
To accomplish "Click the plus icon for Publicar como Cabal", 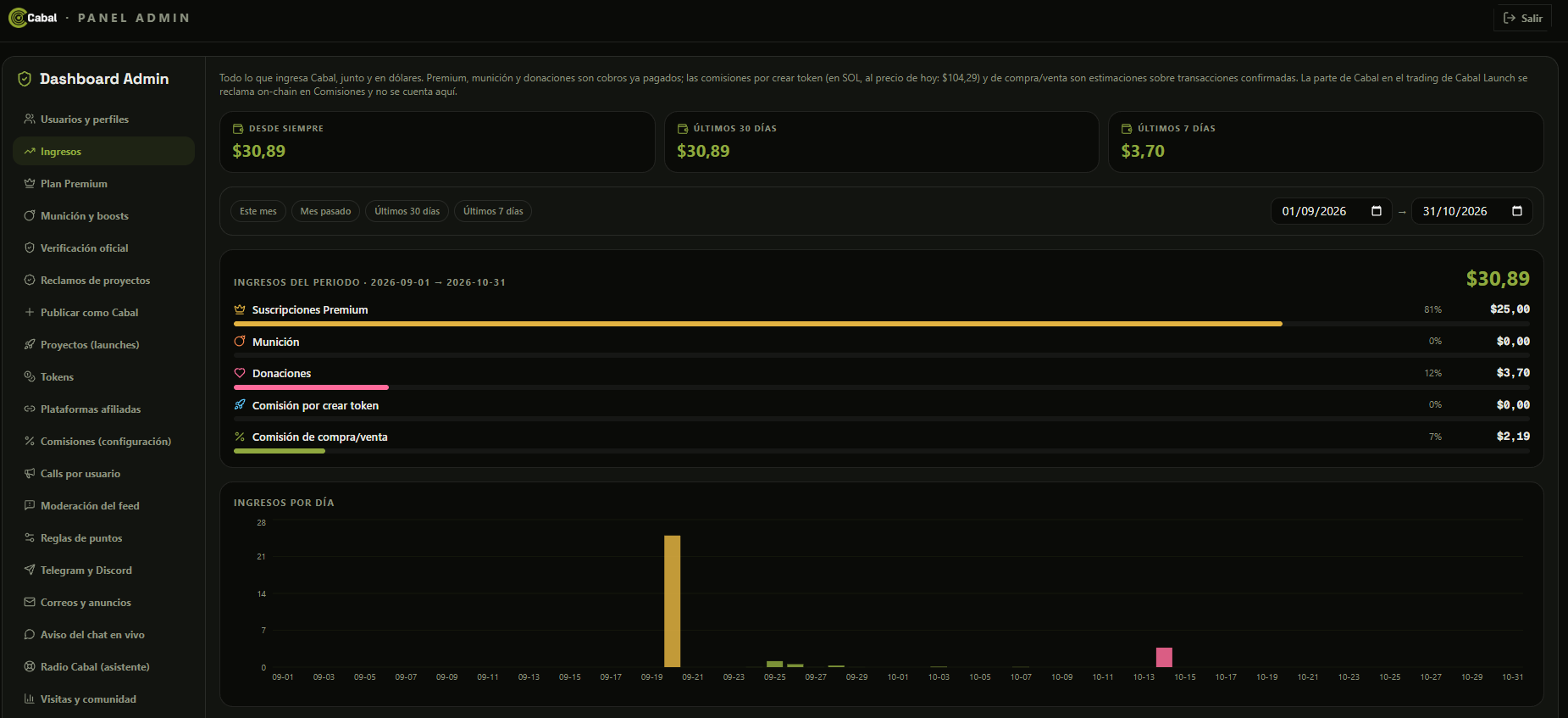I will (30, 313).
